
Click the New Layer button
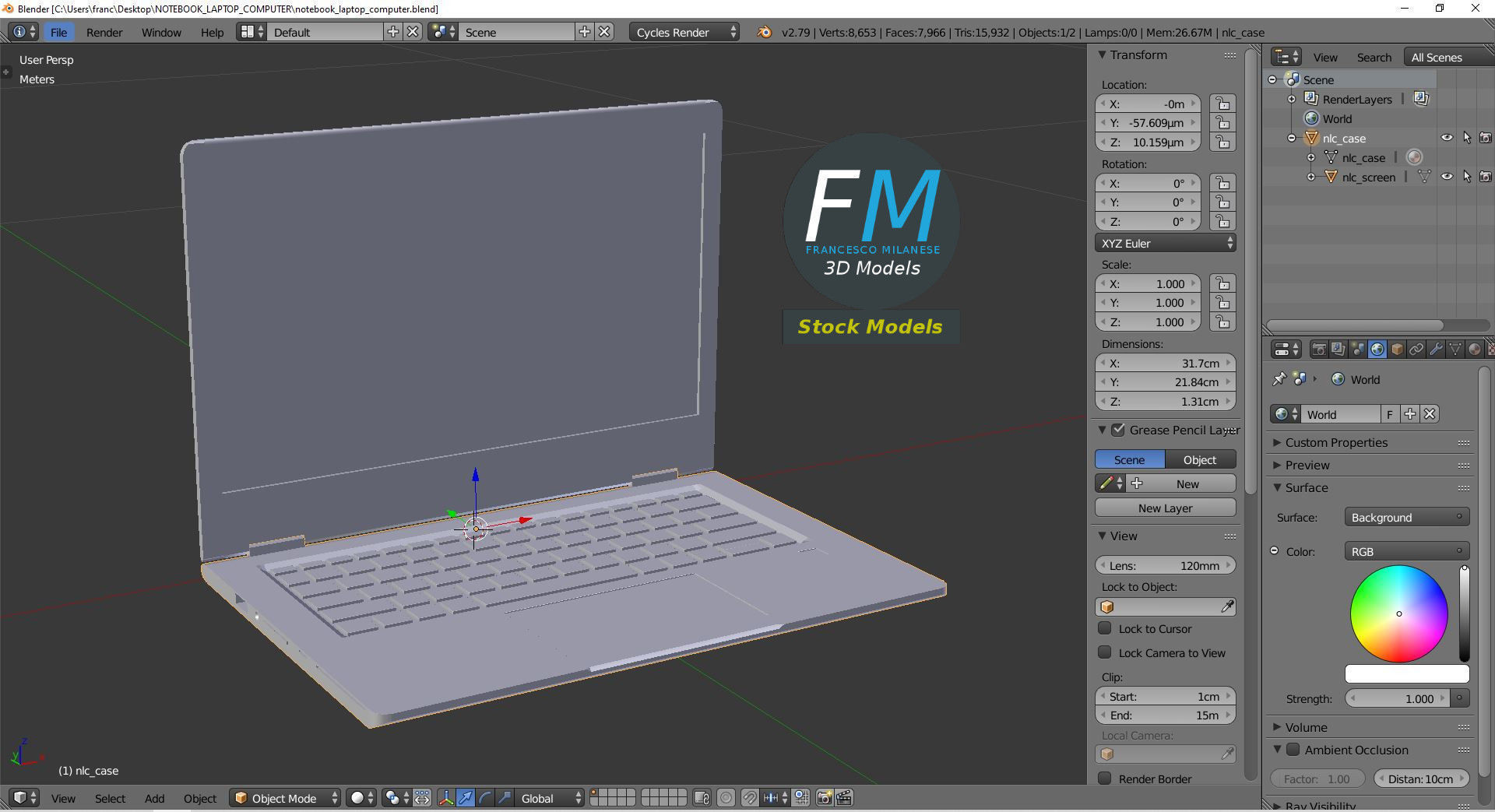1166,508
